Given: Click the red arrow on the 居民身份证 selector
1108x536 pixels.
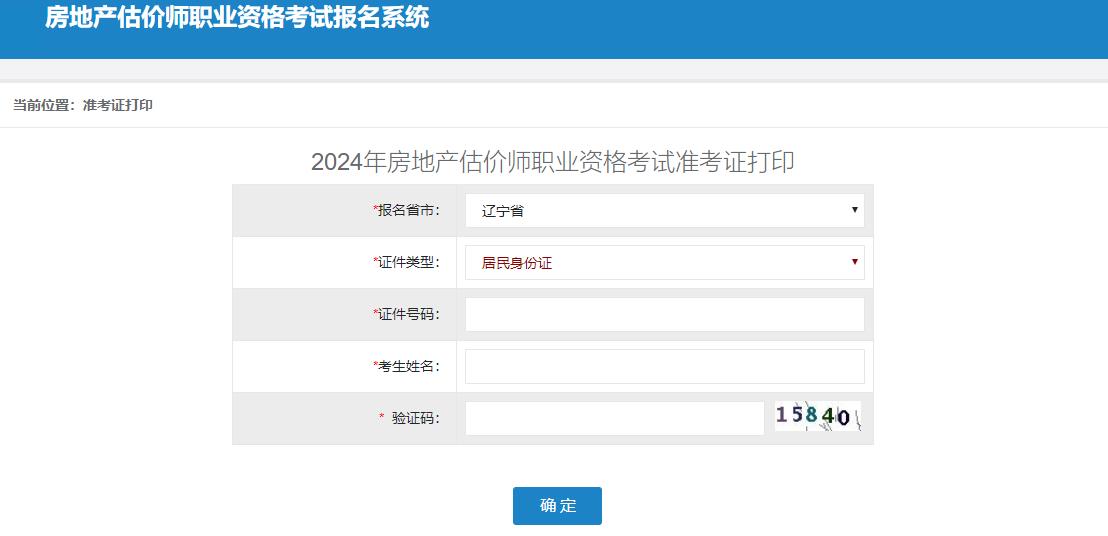Looking at the screenshot, I should [854, 262].
